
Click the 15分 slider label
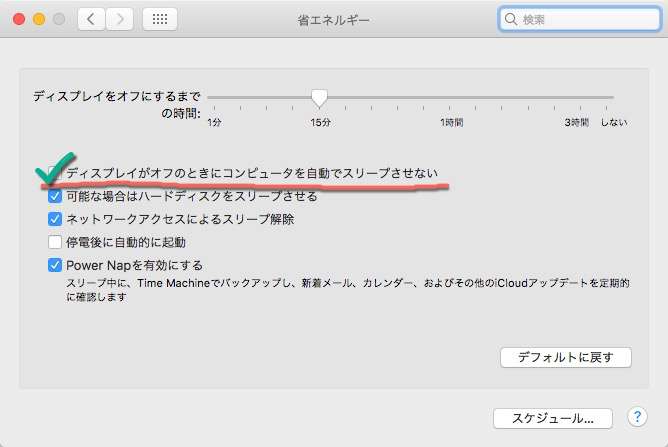coord(320,123)
